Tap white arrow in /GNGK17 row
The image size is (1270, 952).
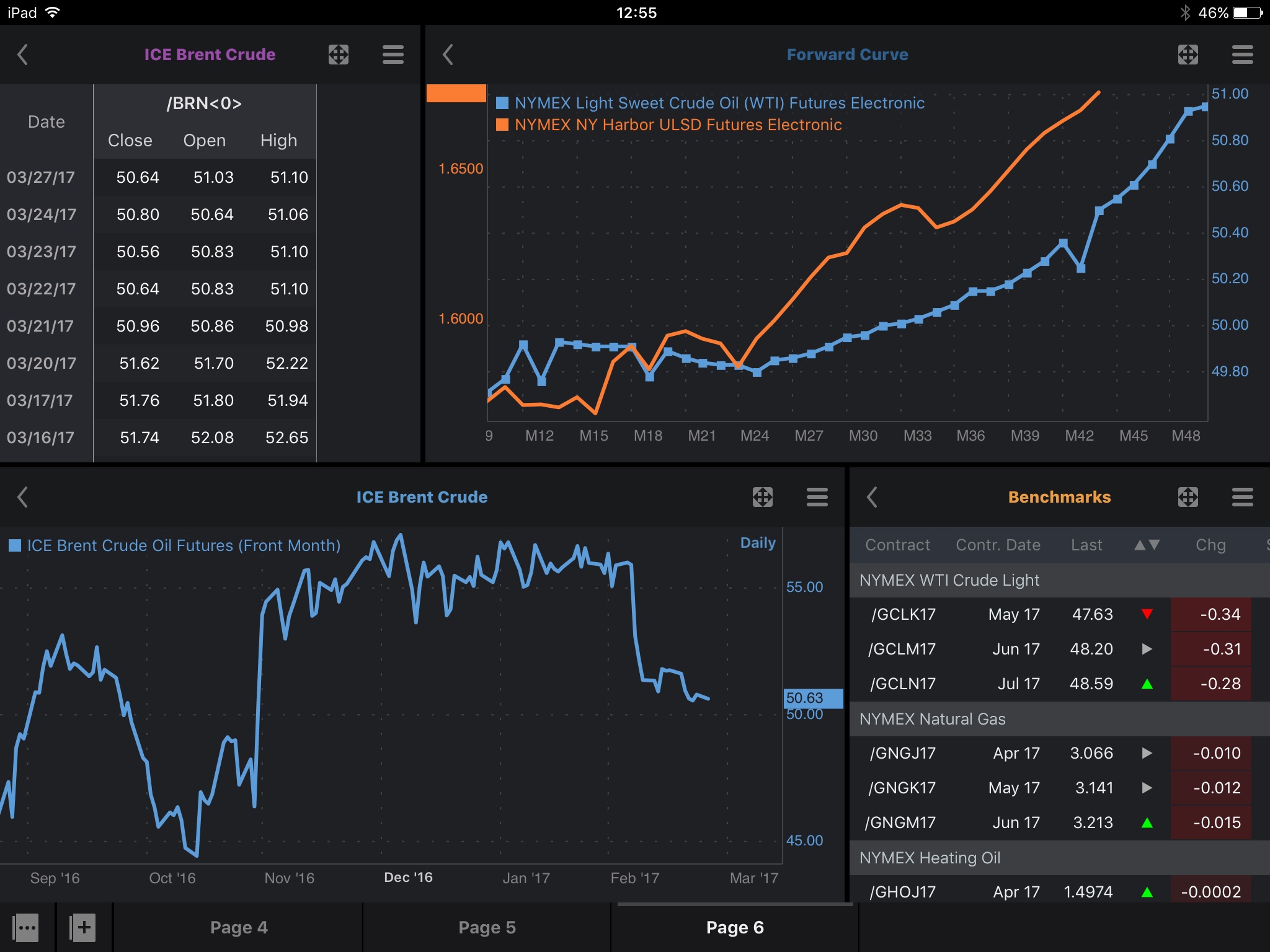1147,788
